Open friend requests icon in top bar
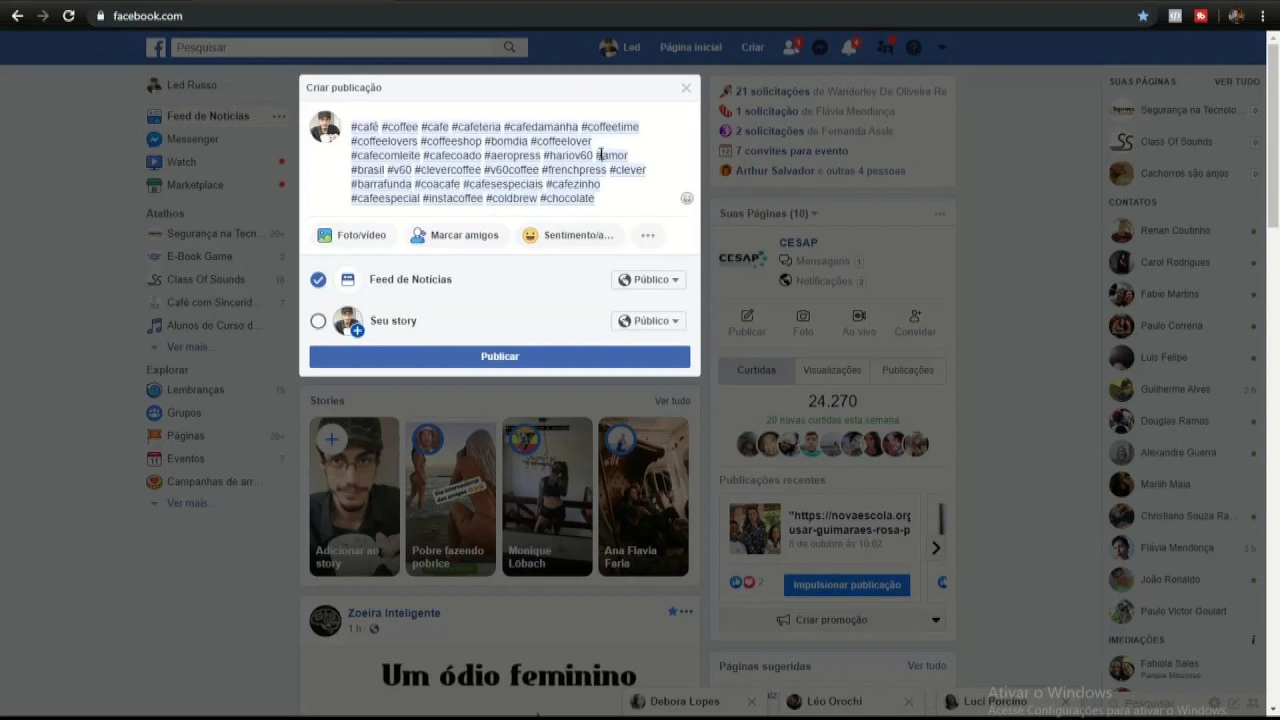Screen dimensions: 1280x720 (791, 47)
